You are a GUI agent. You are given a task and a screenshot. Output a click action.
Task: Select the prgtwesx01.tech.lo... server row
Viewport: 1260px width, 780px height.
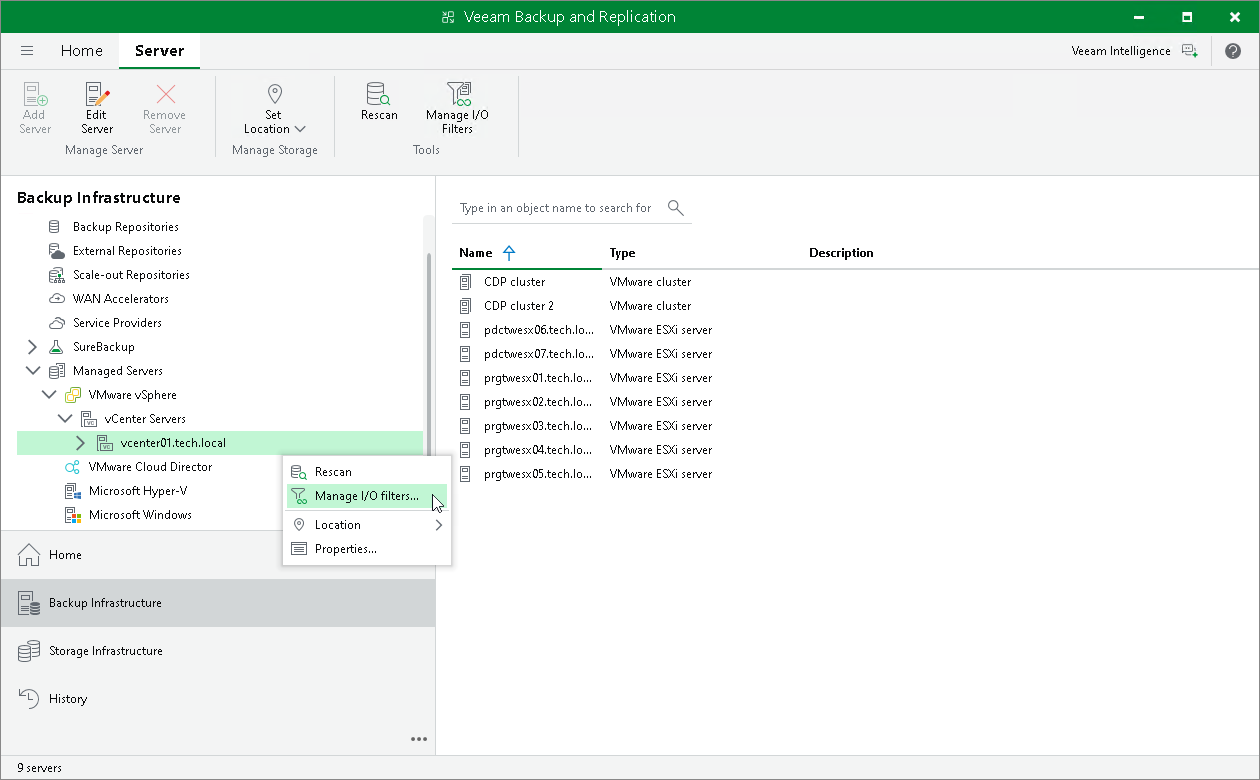855,378
